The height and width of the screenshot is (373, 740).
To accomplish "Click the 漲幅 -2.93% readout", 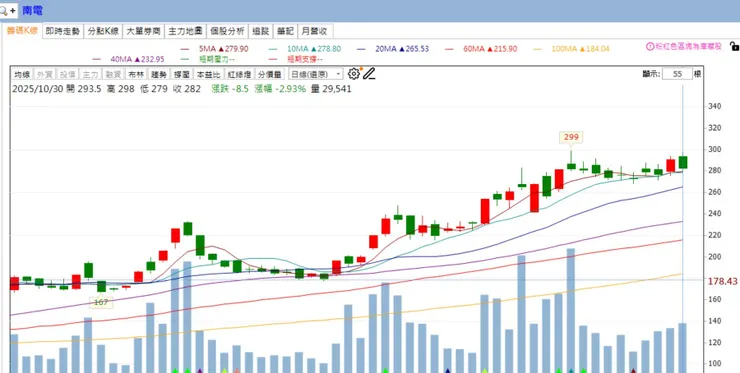I will (x=279, y=89).
